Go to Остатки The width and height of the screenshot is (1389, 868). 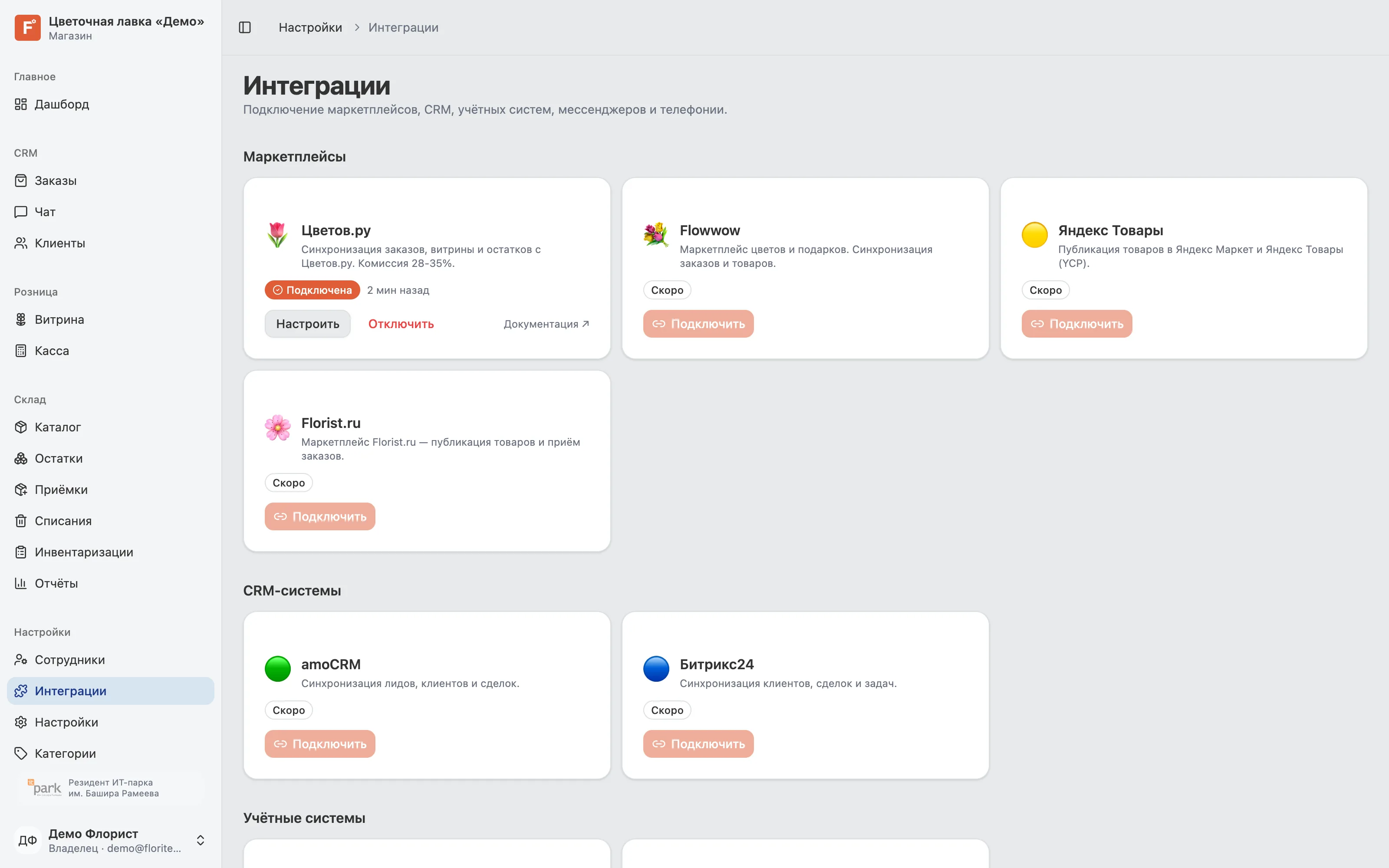[x=110, y=459]
